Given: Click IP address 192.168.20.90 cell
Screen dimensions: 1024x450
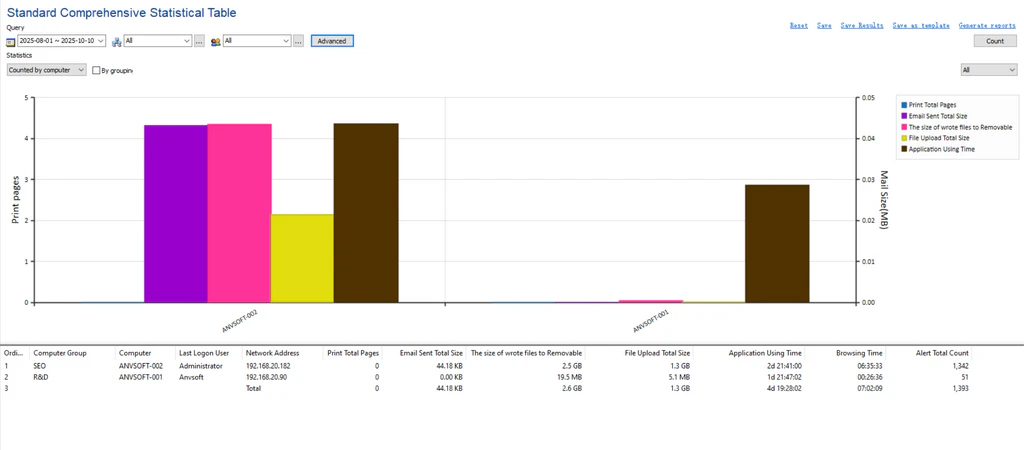Looking at the screenshot, I should point(266,377).
